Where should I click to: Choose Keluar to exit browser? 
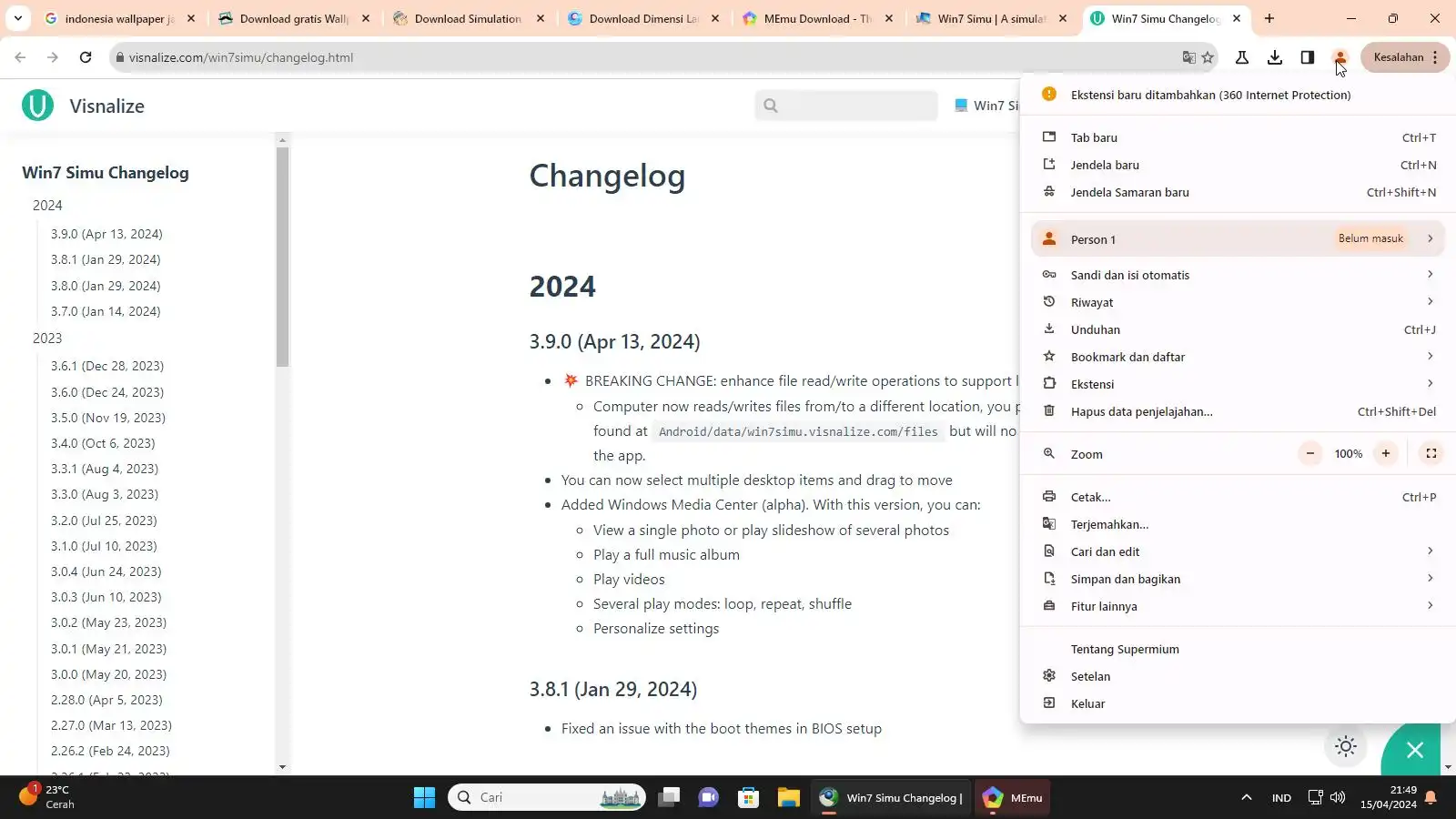click(x=1238, y=703)
